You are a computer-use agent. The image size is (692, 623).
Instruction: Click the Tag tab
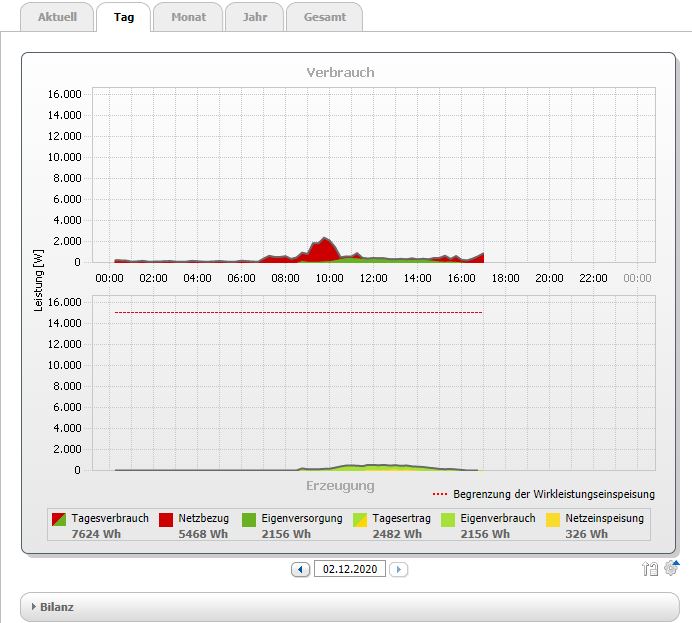tap(124, 17)
